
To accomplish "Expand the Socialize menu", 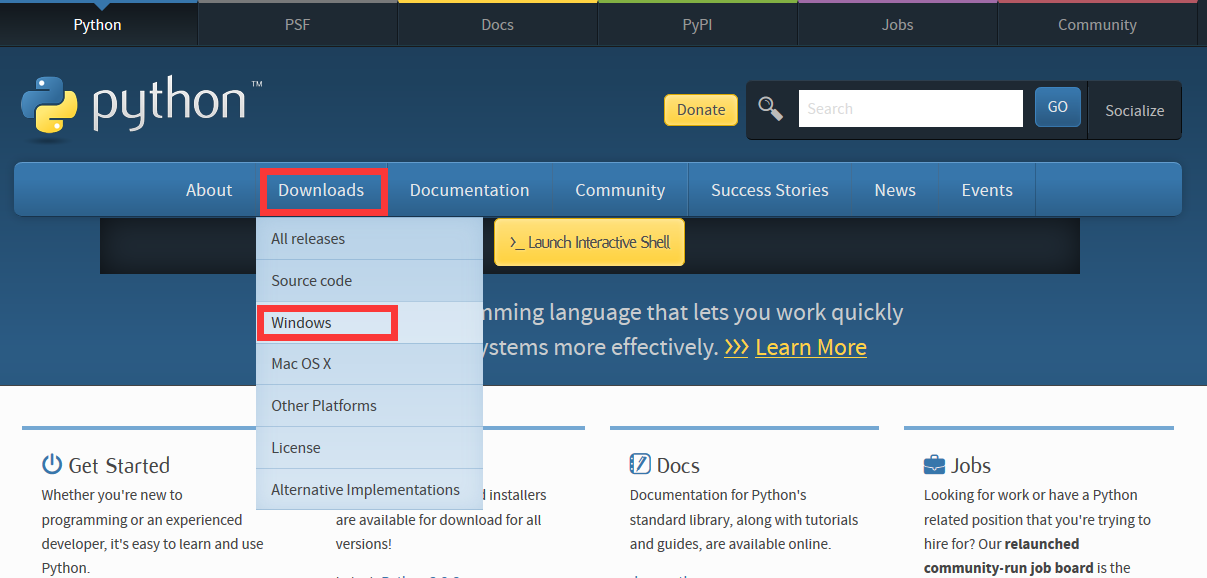I will (1134, 110).
